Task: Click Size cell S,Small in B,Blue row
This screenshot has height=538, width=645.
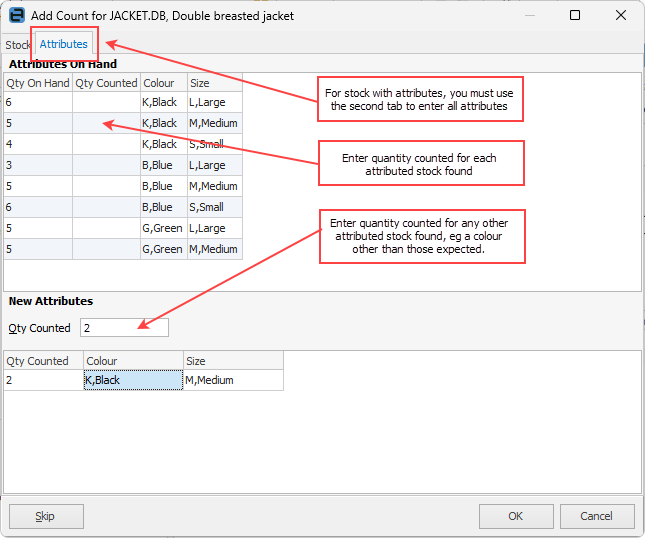Action: pos(215,207)
